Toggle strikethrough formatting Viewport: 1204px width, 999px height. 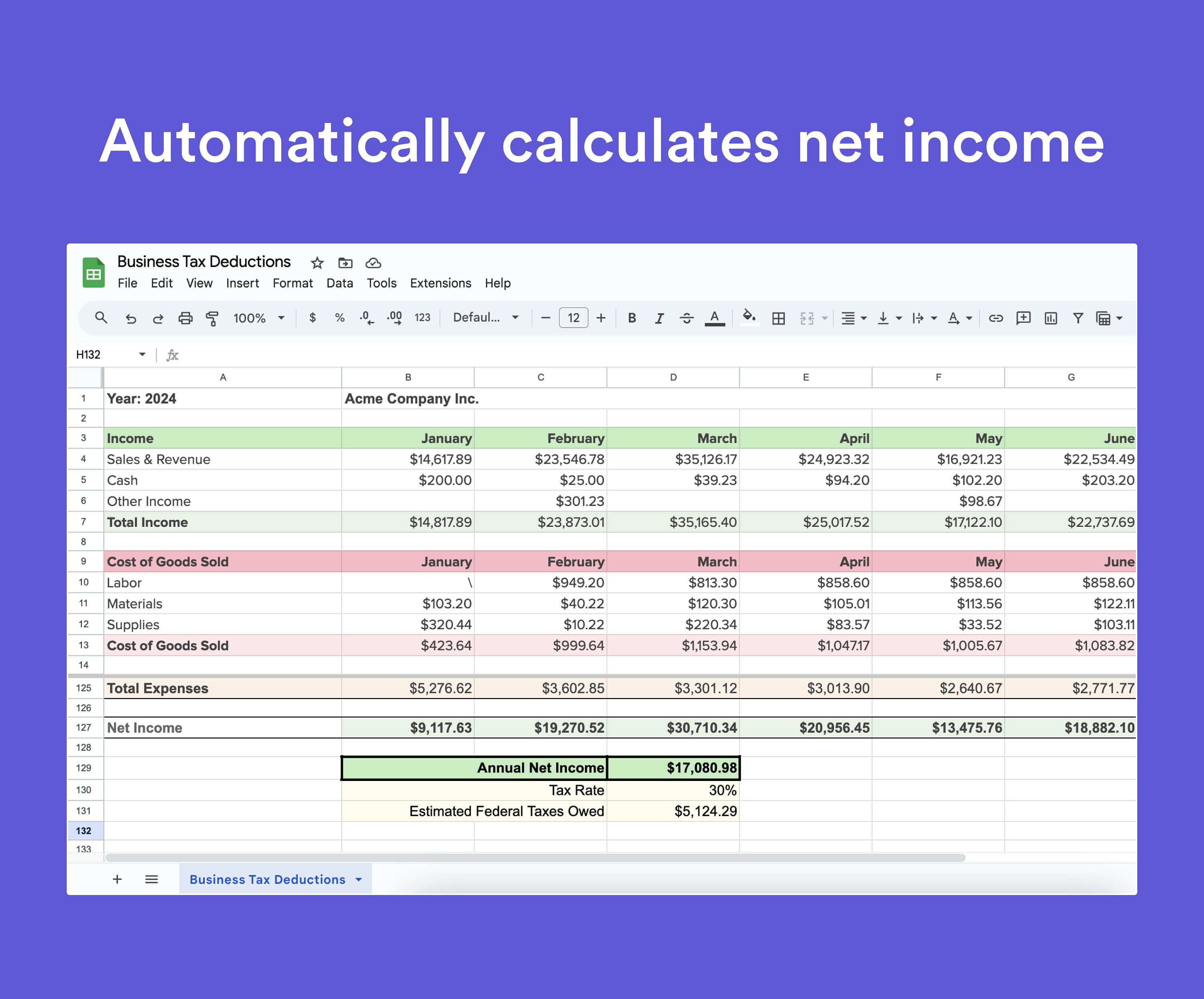pyautogui.click(x=686, y=318)
